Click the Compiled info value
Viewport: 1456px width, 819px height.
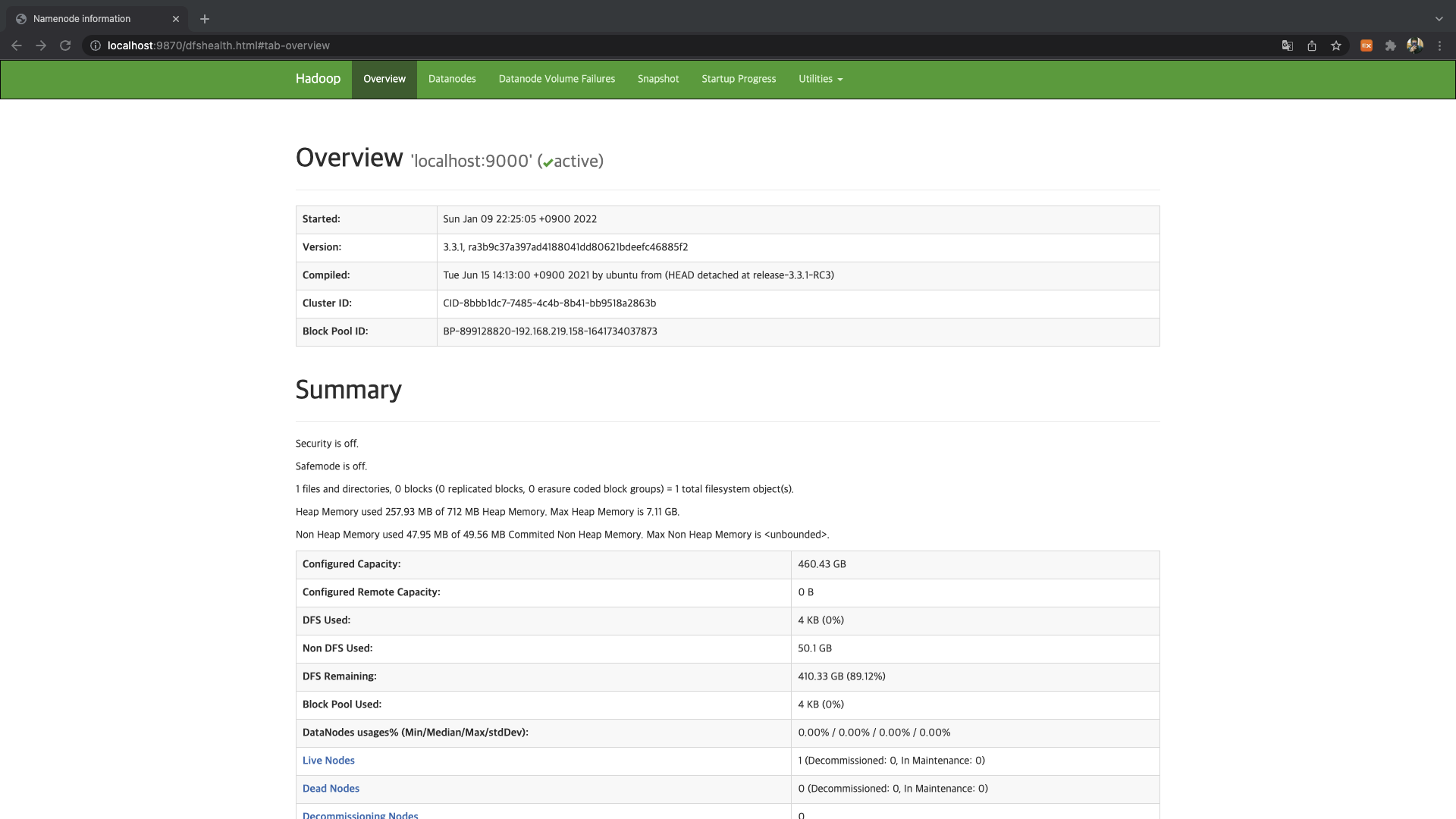pyautogui.click(x=639, y=275)
